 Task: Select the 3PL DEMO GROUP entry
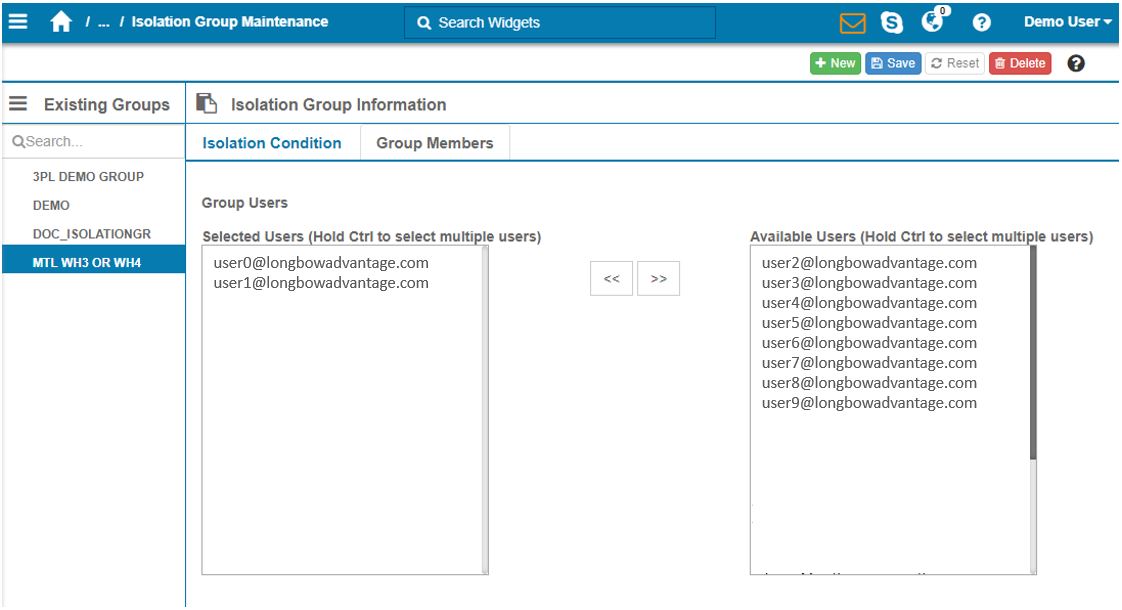[x=88, y=177]
